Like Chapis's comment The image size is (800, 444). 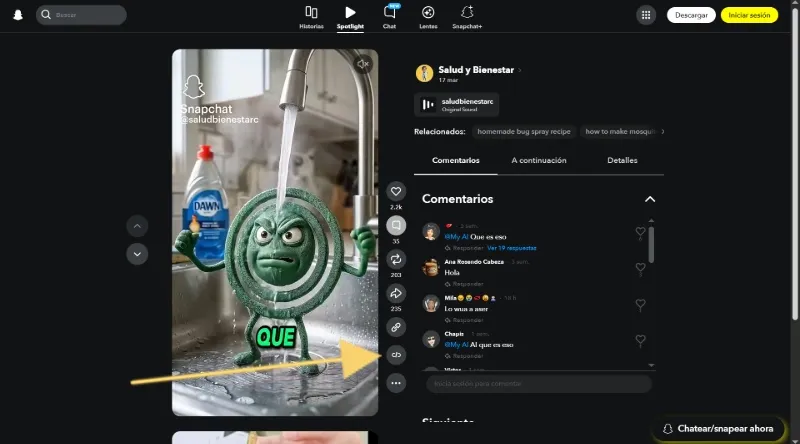[x=640, y=340]
